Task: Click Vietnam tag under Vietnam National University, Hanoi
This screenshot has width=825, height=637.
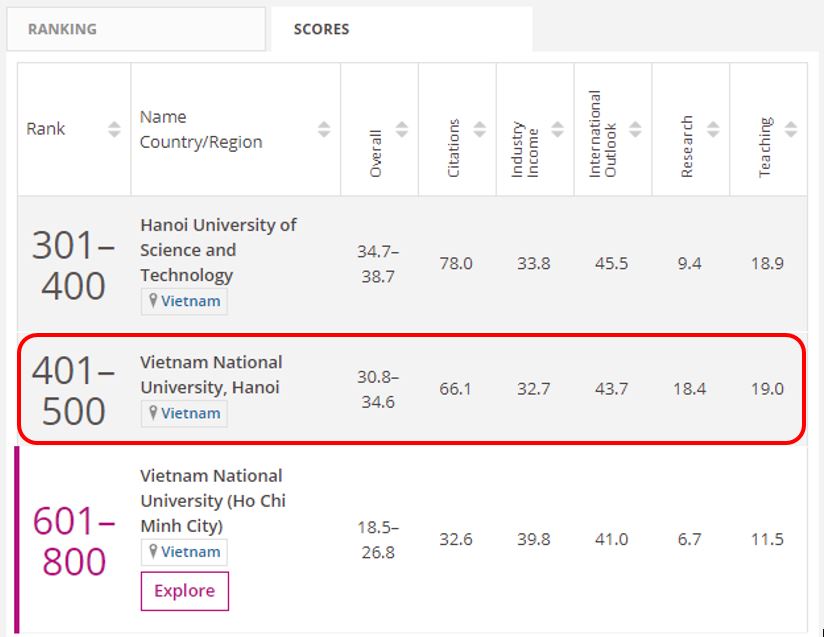Action: [x=184, y=413]
